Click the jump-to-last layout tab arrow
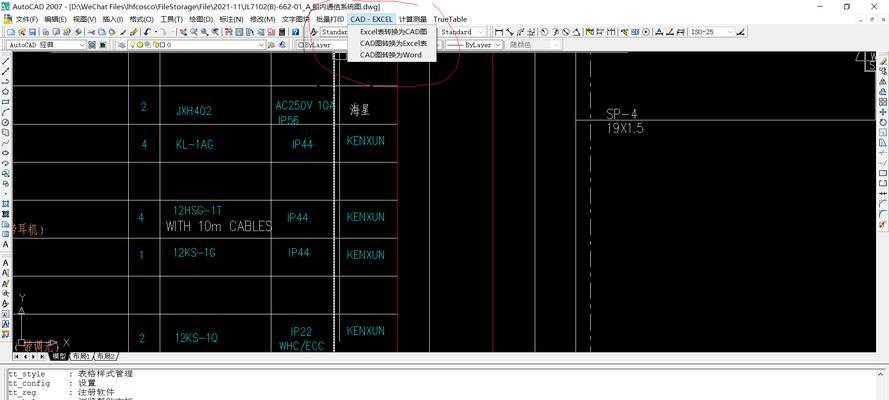 (41, 356)
